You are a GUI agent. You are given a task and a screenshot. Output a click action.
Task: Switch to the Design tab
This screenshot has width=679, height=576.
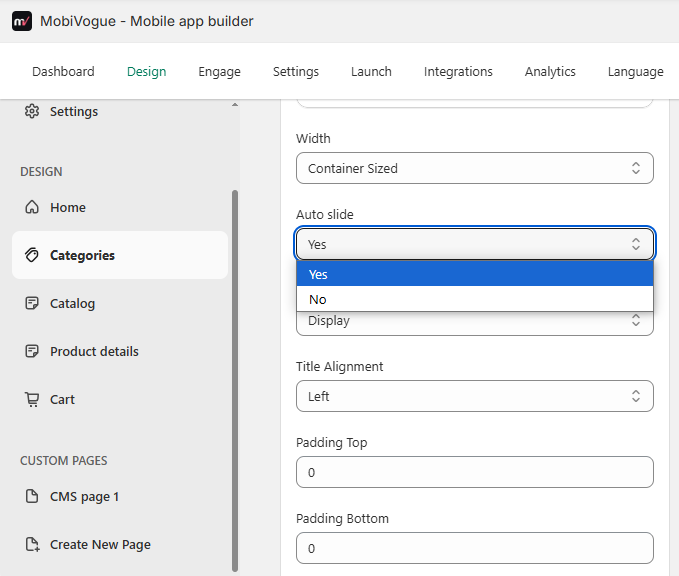click(x=146, y=71)
